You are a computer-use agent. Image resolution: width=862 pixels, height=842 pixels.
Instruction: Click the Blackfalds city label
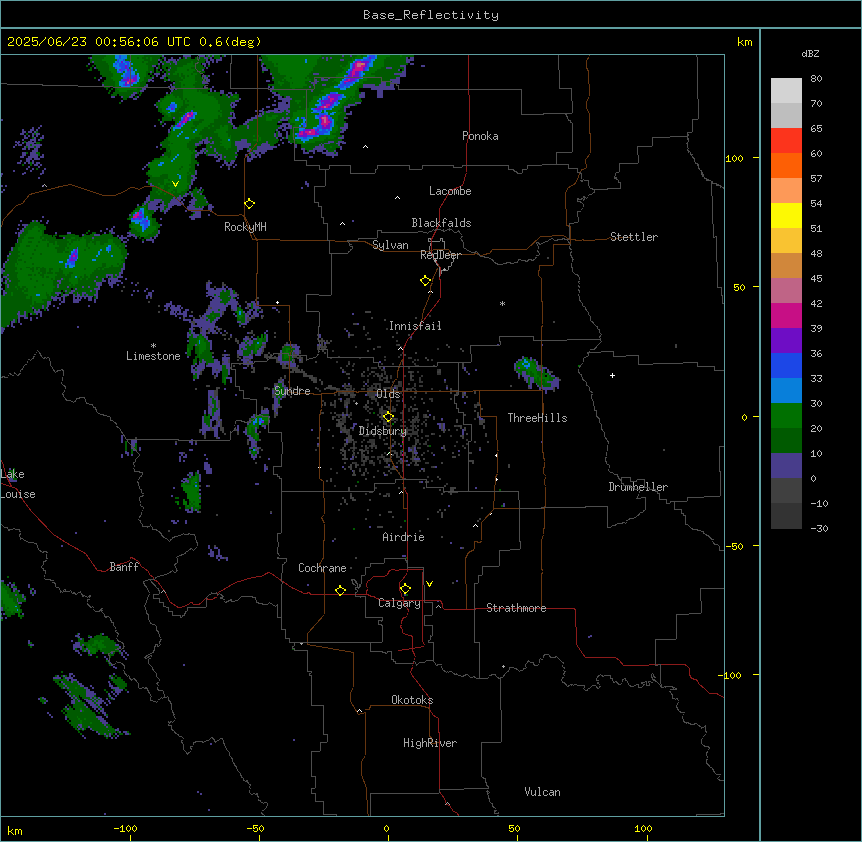[x=441, y=223]
